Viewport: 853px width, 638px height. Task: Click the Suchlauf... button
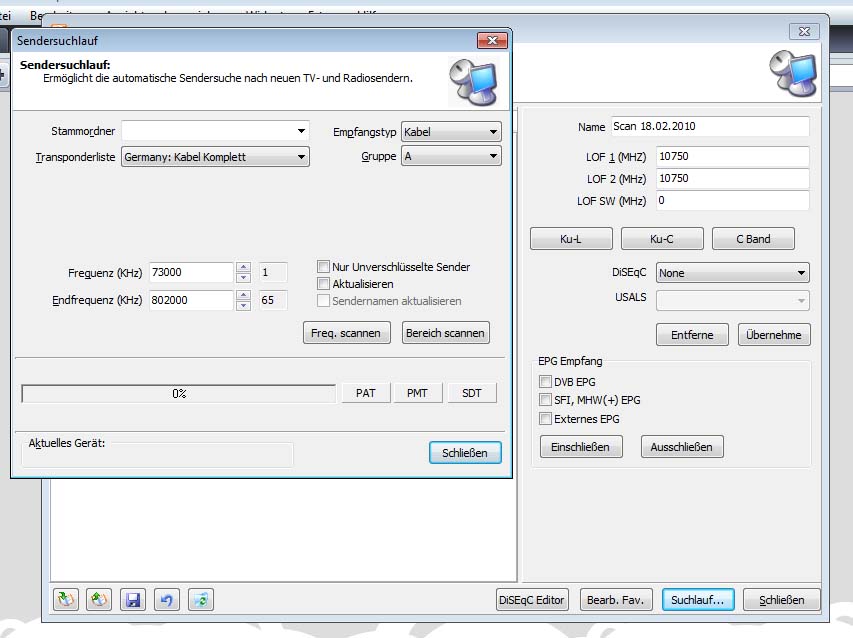[x=698, y=600]
